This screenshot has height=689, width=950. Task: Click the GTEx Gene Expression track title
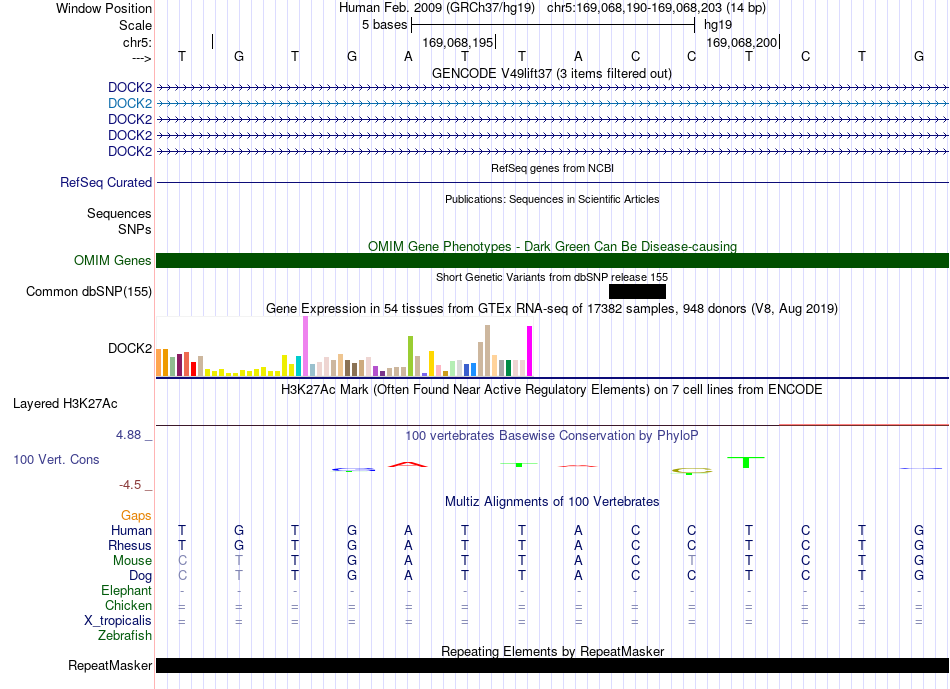[552, 308]
